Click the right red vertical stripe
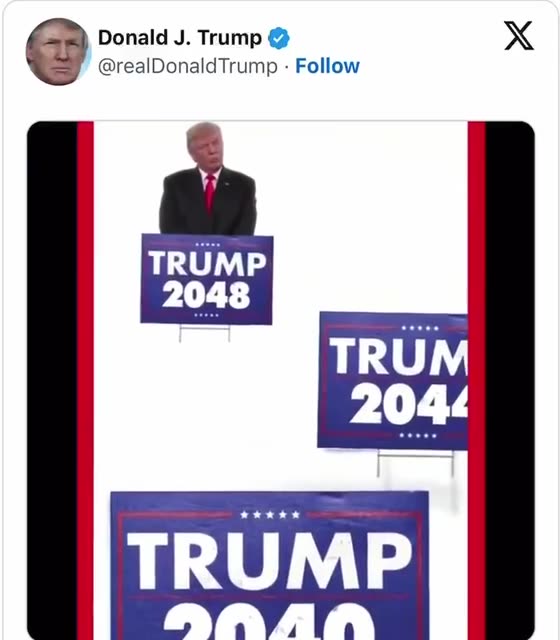The height and width of the screenshot is (640, 560). pos(477,380)
